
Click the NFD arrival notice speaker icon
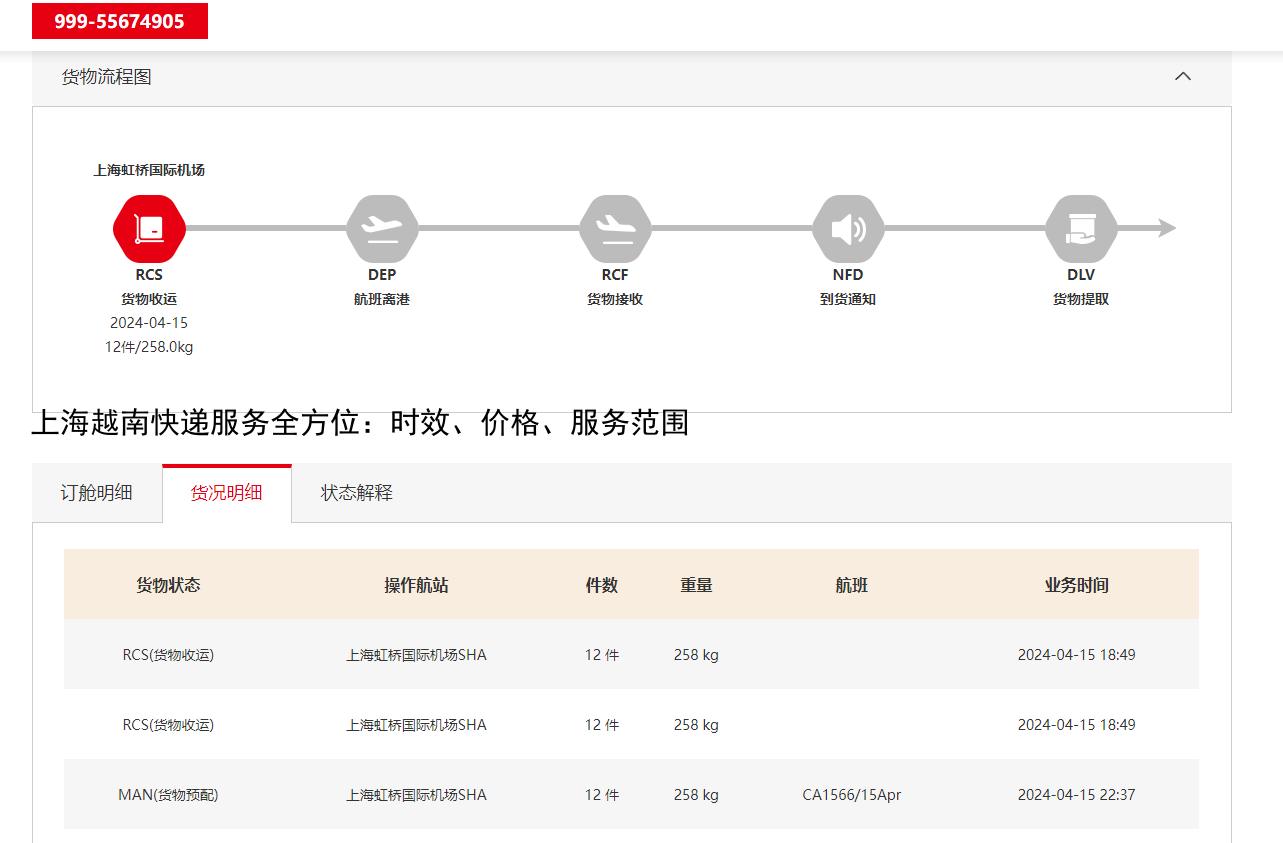848,229
